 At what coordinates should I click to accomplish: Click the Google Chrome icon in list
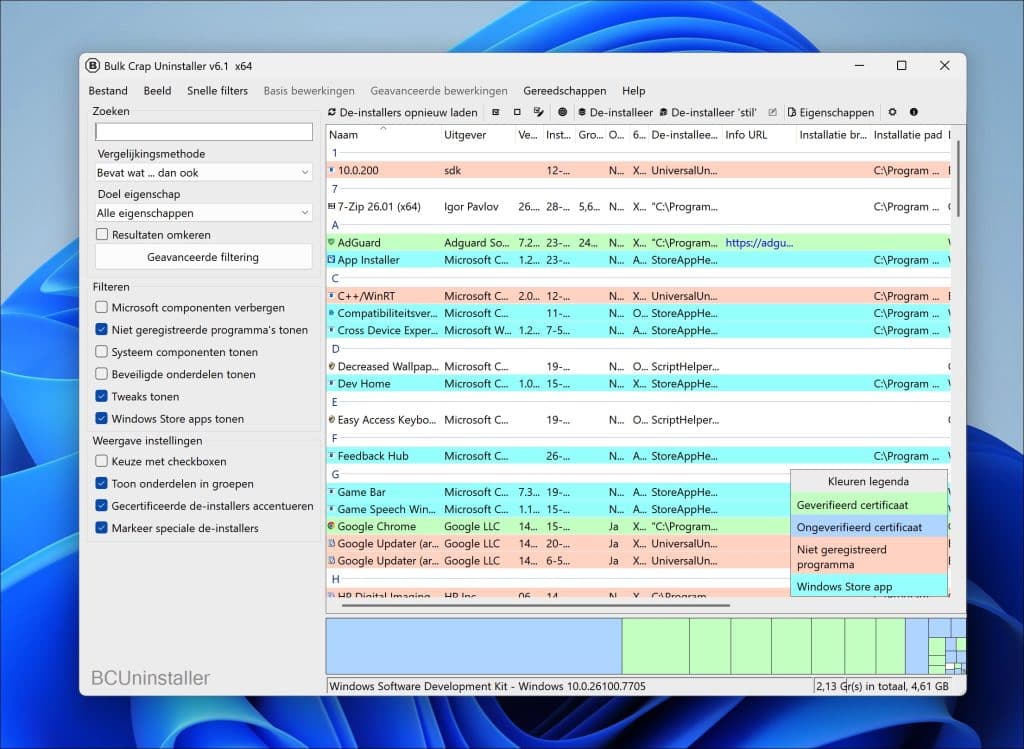pyautogui.click(x=332, y=526)
